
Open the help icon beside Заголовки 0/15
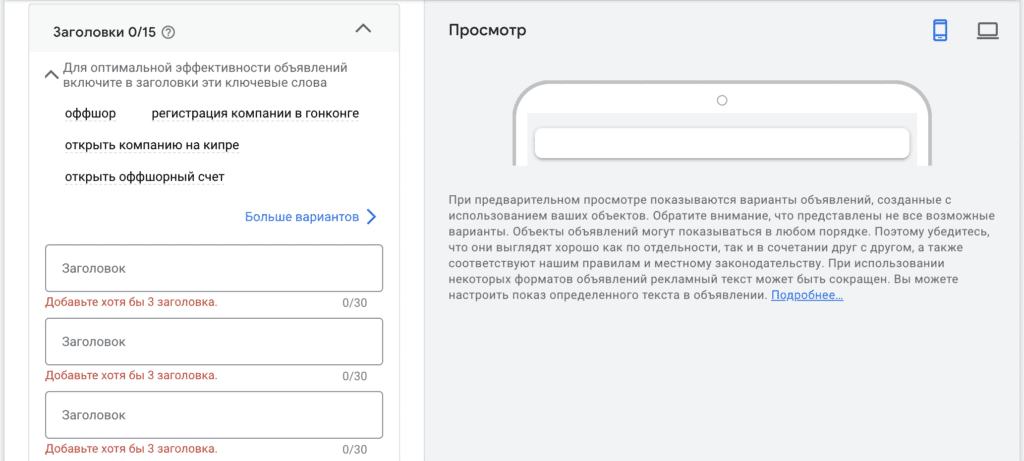[x=168, y=32]
